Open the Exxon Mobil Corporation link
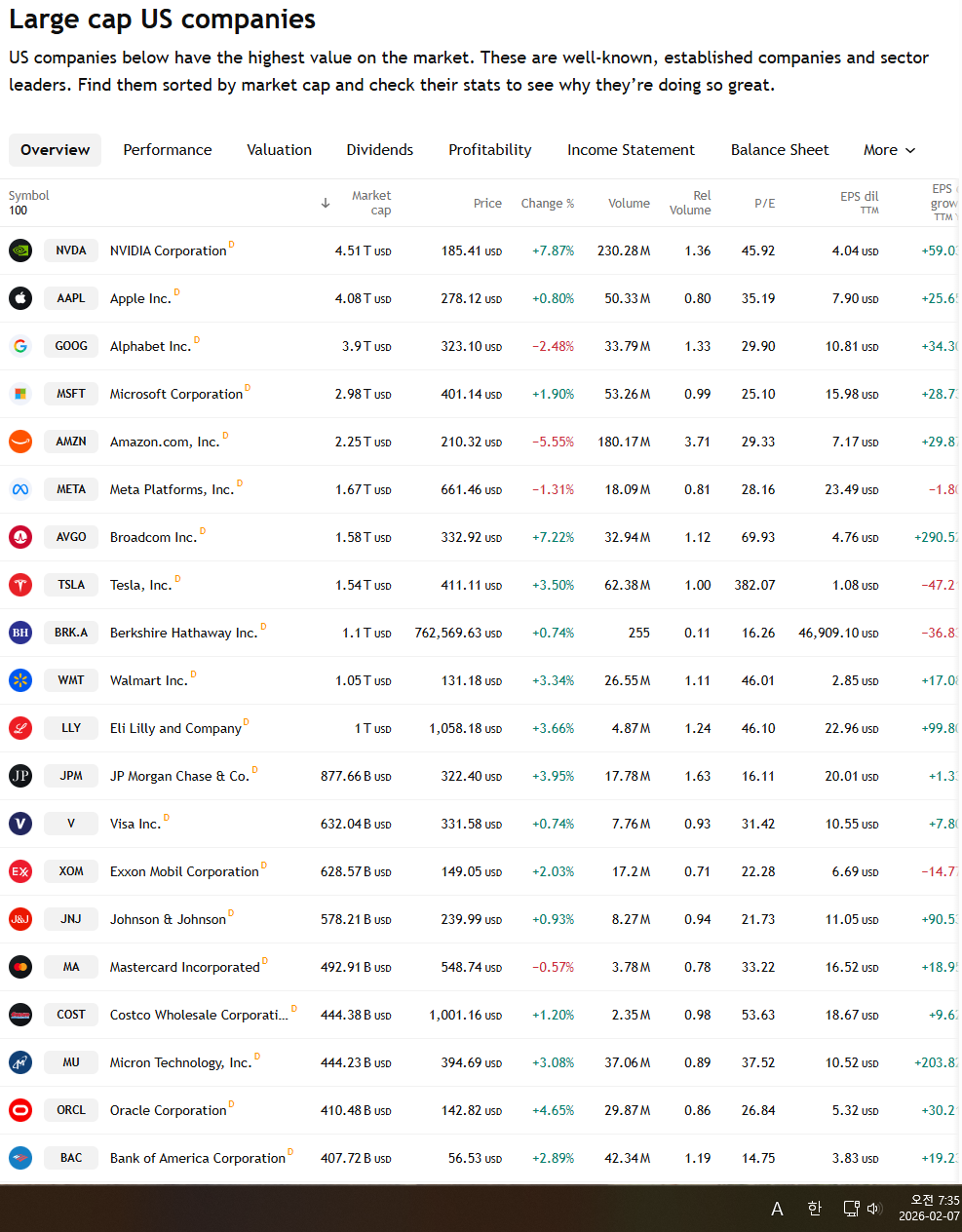The width and height of the screenshot is (962, 1232). 184,871
